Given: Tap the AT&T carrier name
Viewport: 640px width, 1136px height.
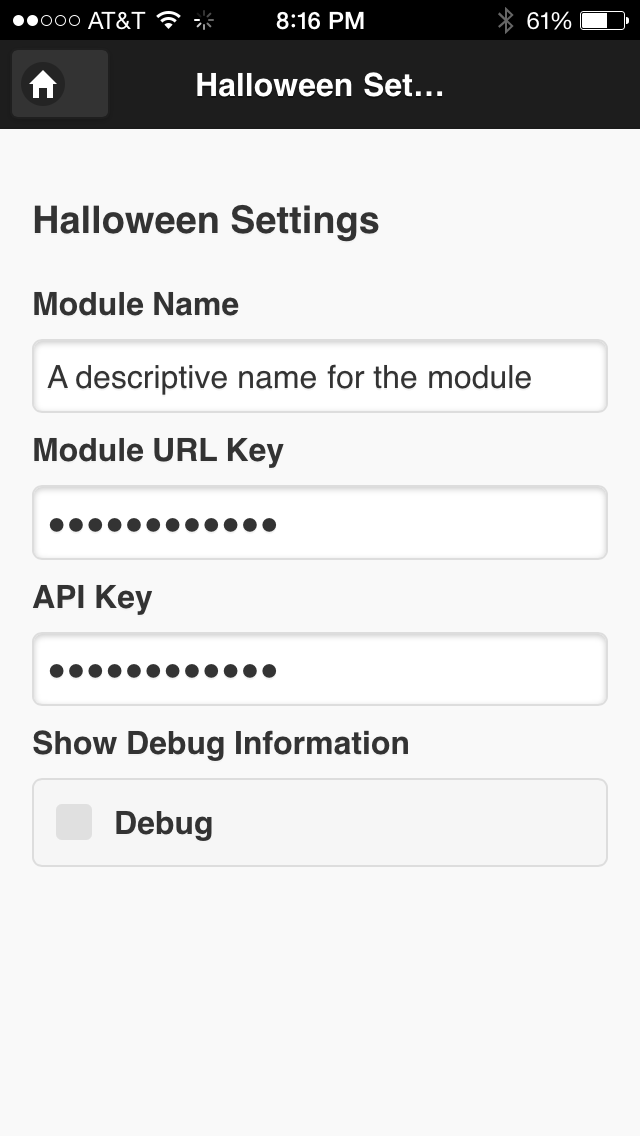Looking at the screenshot, I should [116, 20].
